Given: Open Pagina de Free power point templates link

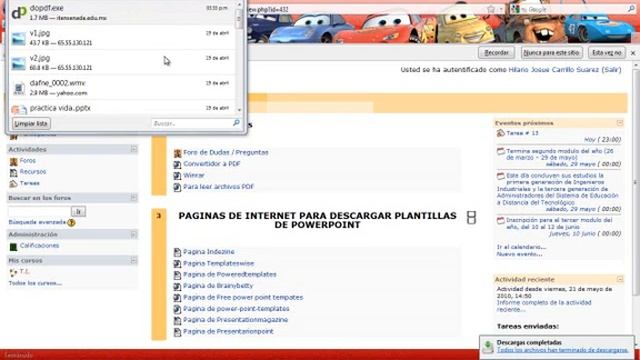Looking at the screenshot, I should 243,298.
